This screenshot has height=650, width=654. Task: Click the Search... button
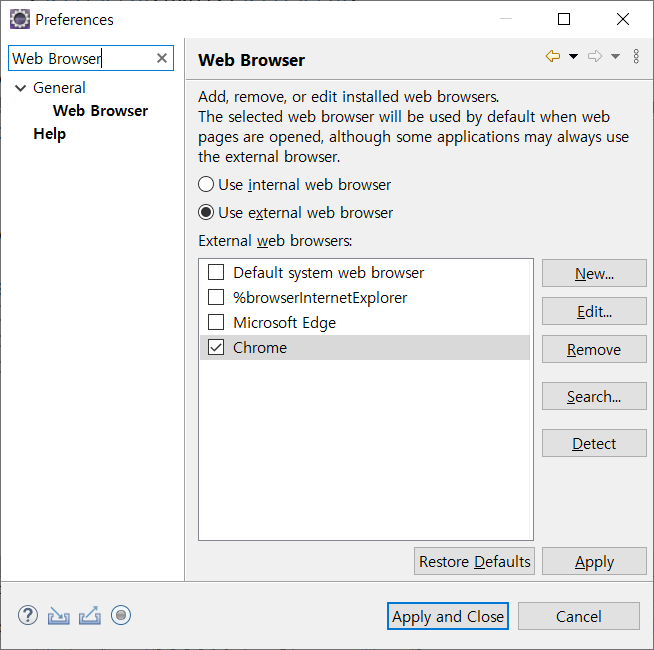coord(594,396)
